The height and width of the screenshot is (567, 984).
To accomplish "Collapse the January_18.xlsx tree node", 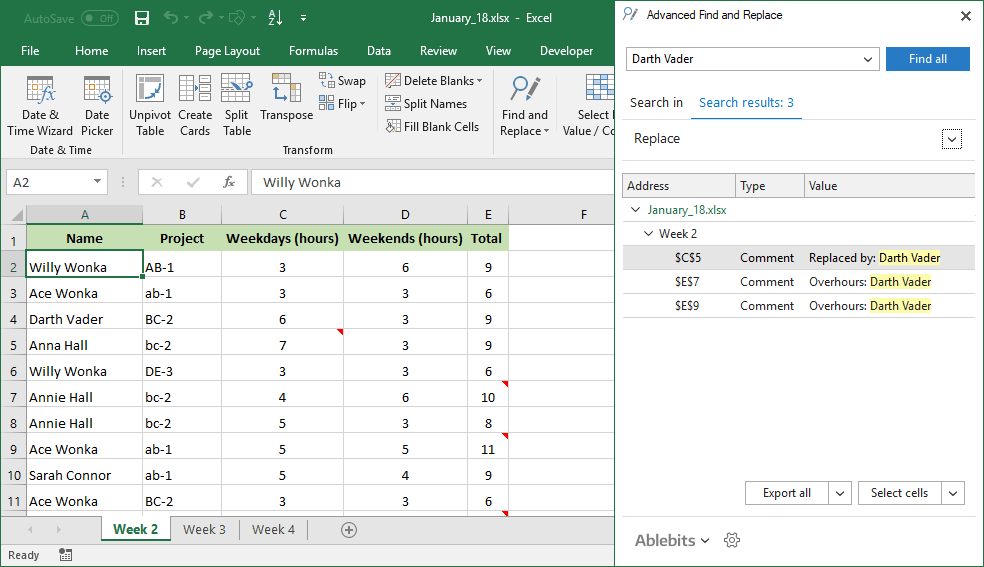I will [x=636, y=209].
